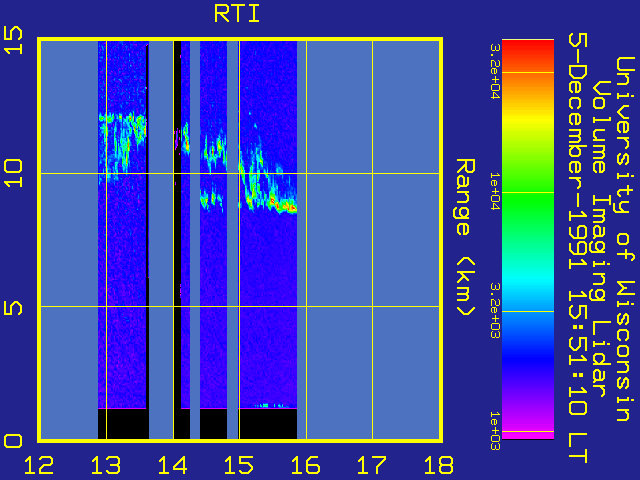Click the hour 14 time axis label
The width and height of the screenshot is (640, 480).
[173, 465]
